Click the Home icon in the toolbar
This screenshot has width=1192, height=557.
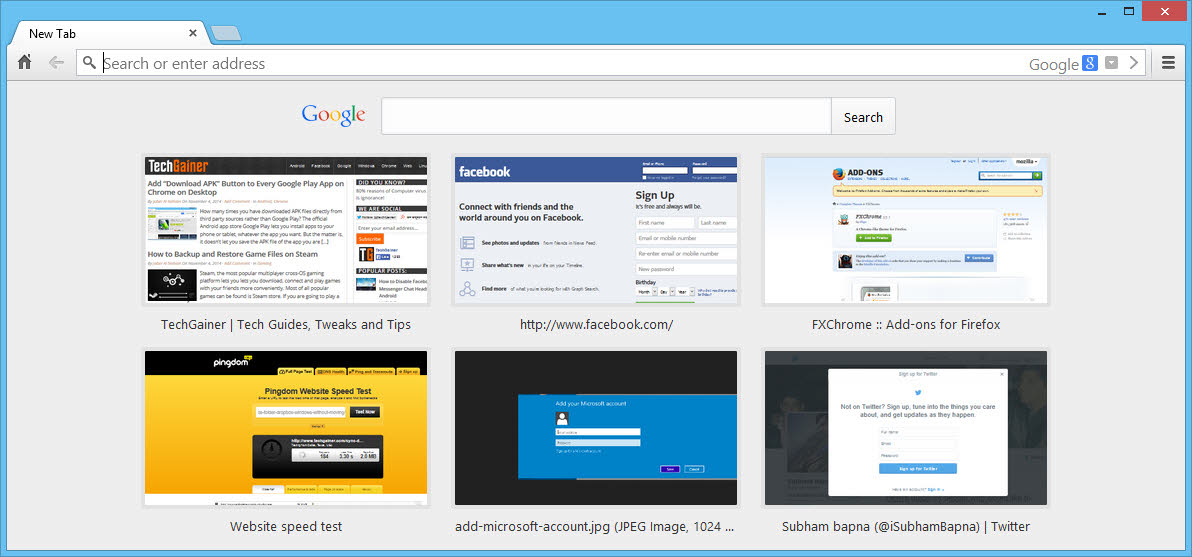24,63
